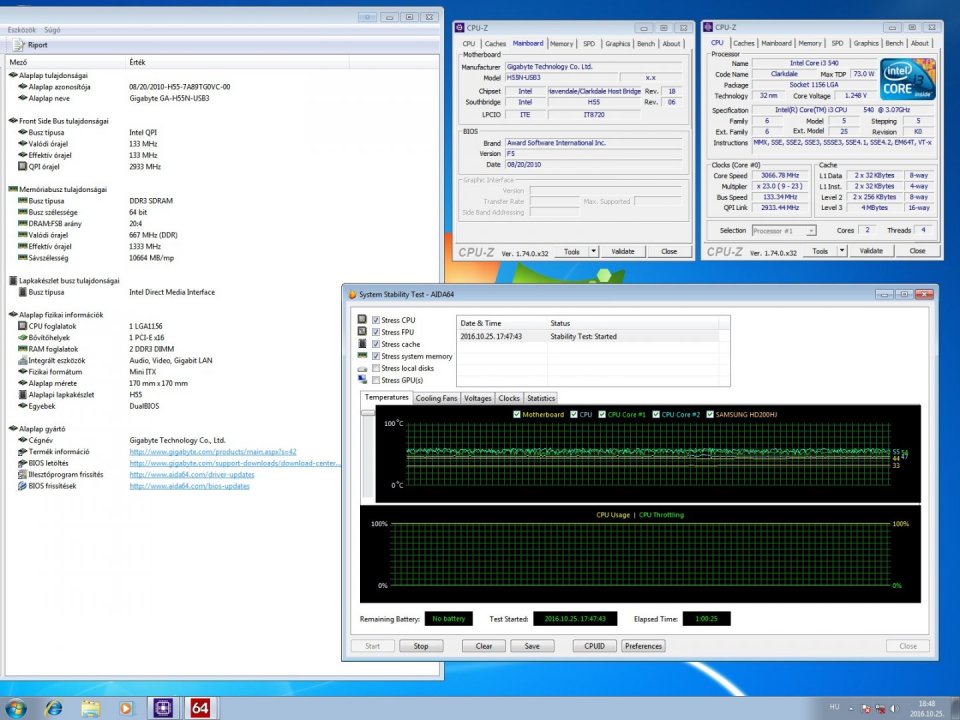Click the Stress GPU(s) monitor icon
This screenshot has height=720, width=960.
click(362, 380)
